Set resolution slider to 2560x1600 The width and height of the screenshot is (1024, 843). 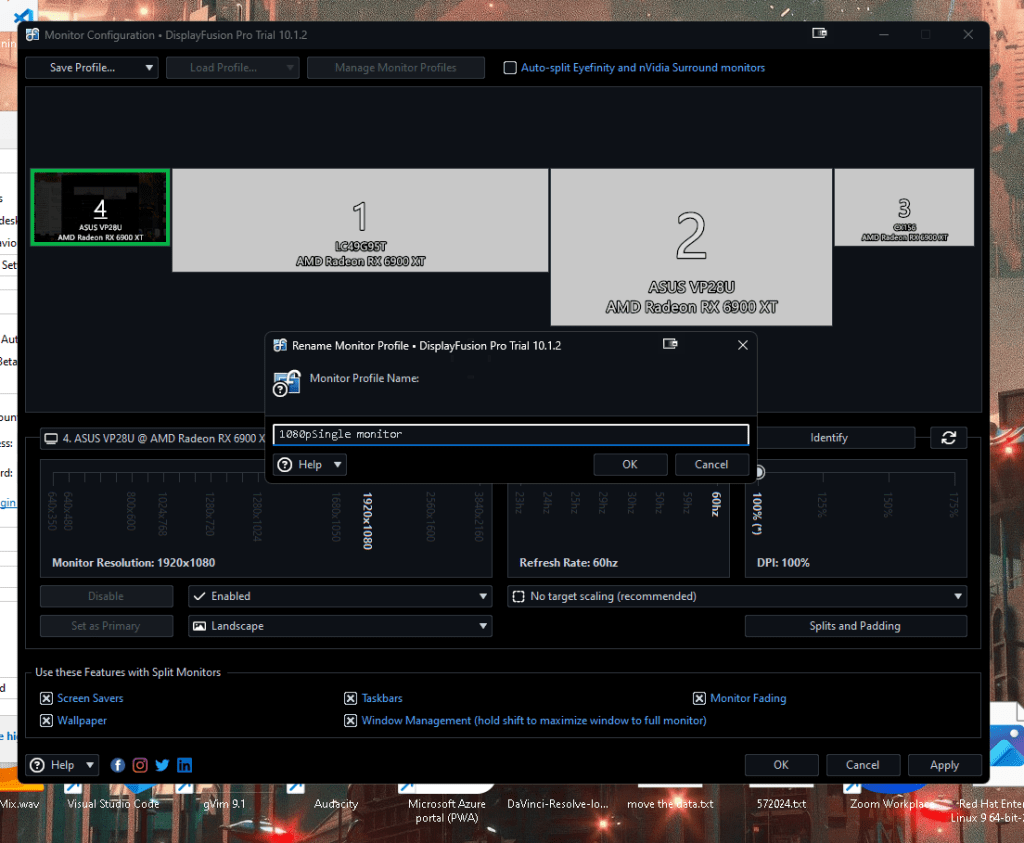coord(430,517)
